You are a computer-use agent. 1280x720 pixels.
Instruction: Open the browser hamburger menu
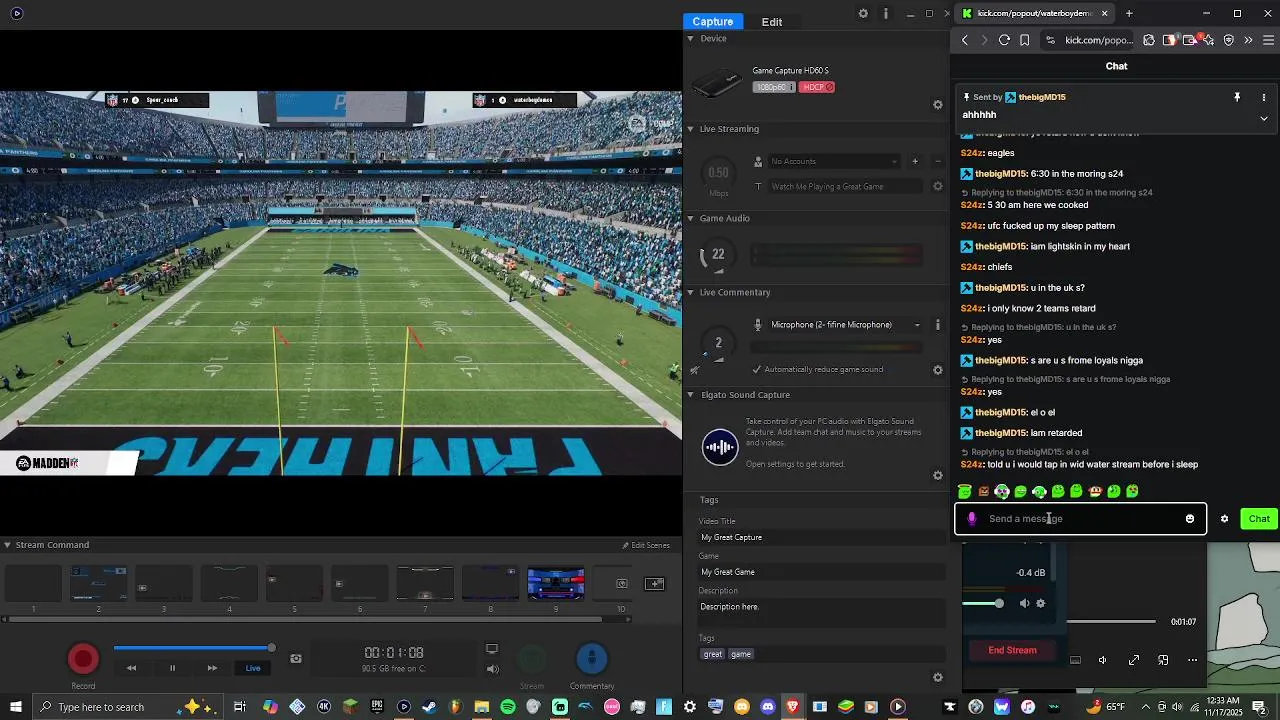(1269, 40)
